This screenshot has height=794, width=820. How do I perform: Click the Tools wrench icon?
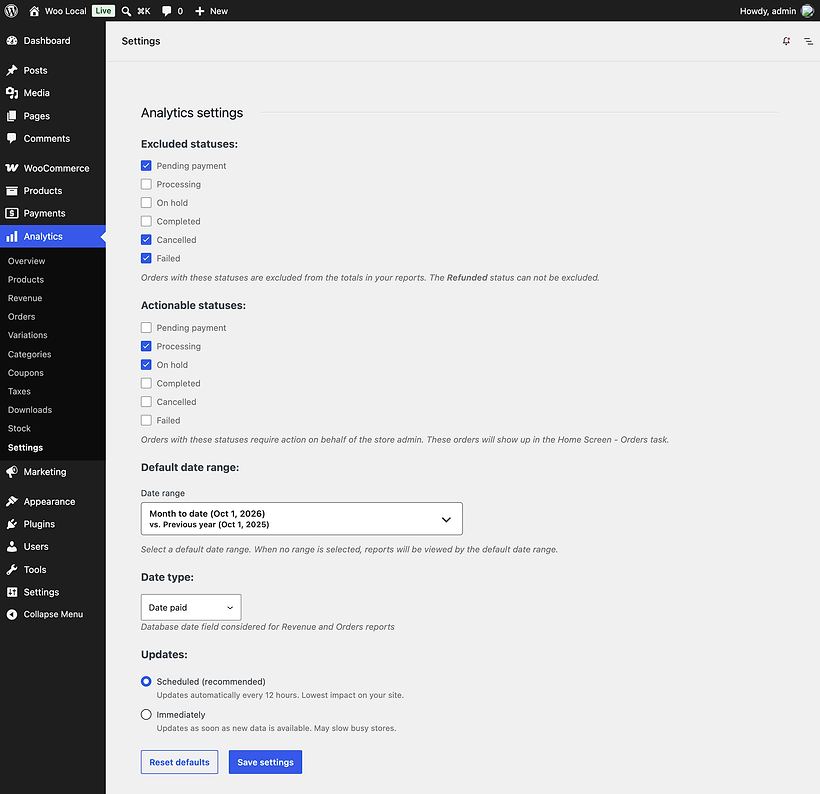pyautogui.click(x=12, y=570)
